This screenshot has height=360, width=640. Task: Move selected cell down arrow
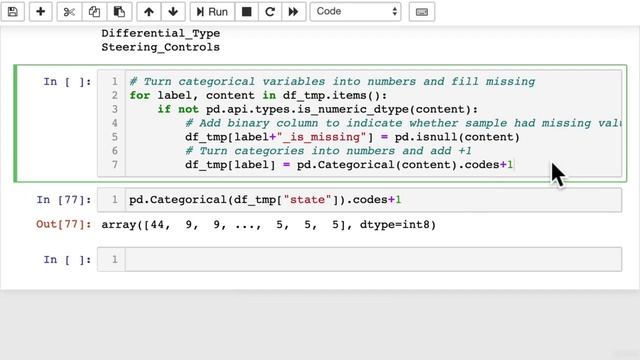[173, 11]
